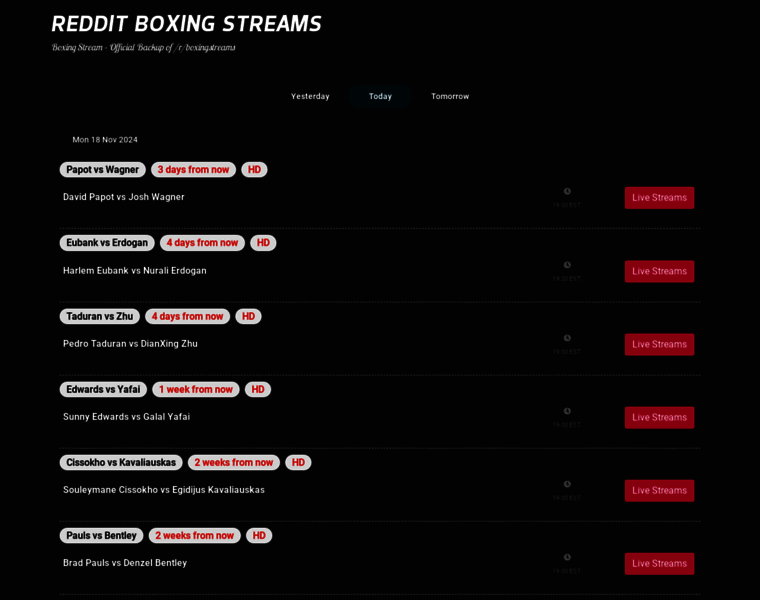Click the Eubank vs Erdogan tag
Viewport: 760px width, 600px height.
click(x=107, y=243)
